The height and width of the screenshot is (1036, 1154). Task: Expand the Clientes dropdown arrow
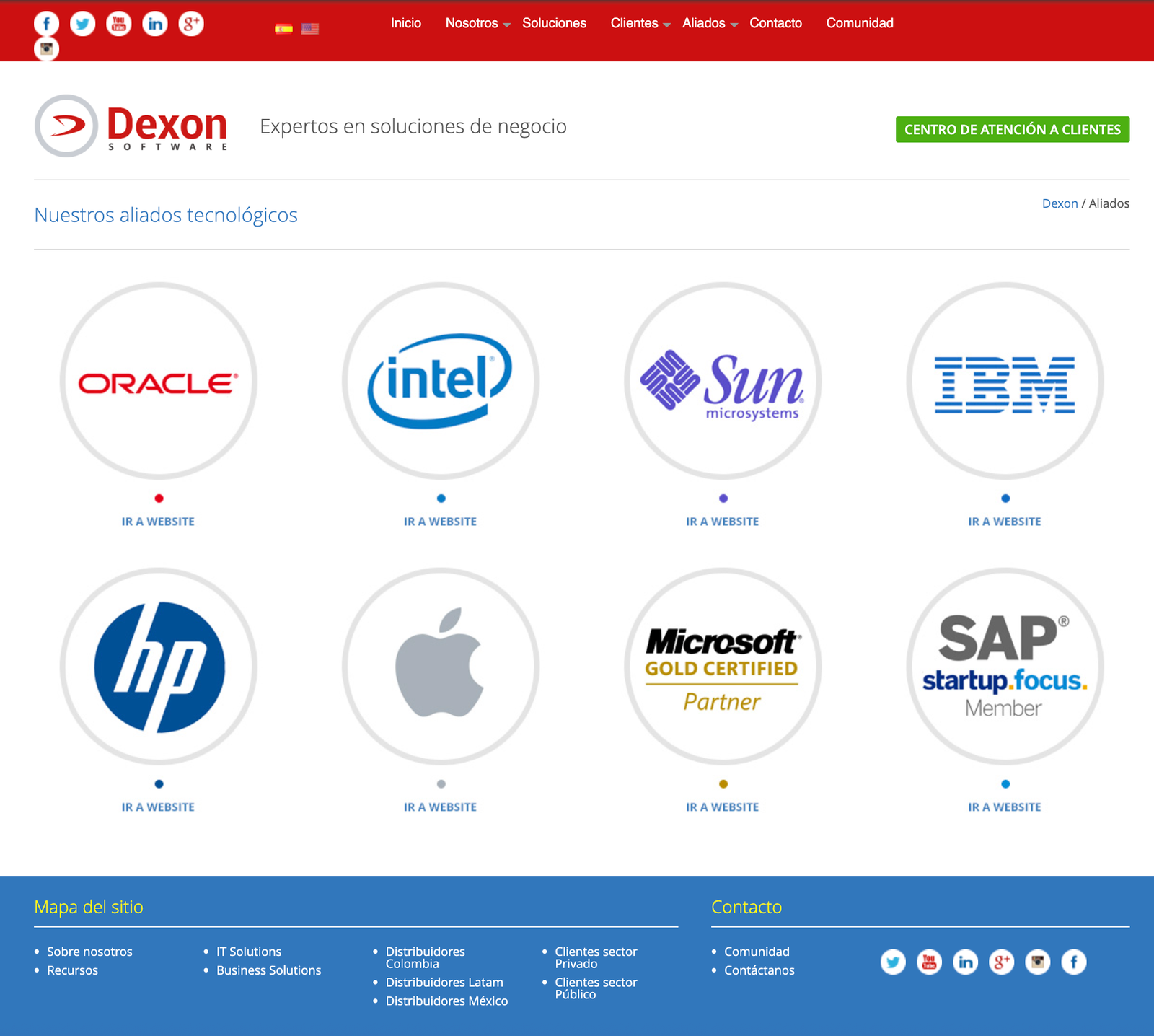[667, 25]
